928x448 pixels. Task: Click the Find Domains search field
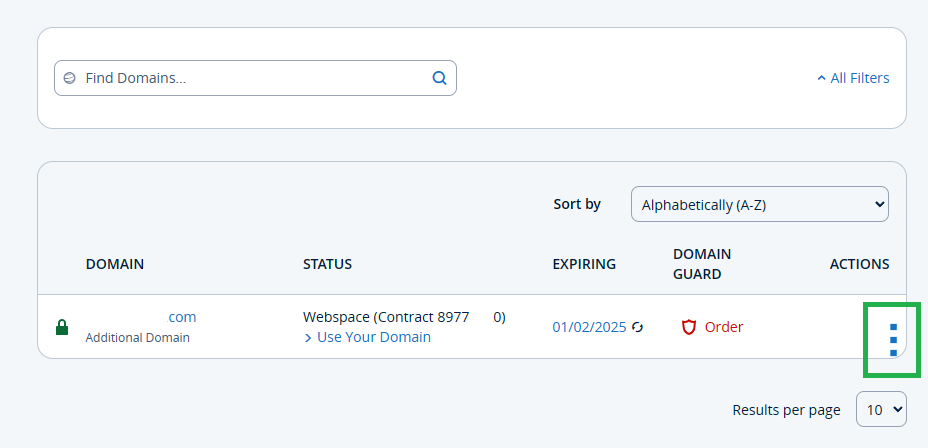255,78
